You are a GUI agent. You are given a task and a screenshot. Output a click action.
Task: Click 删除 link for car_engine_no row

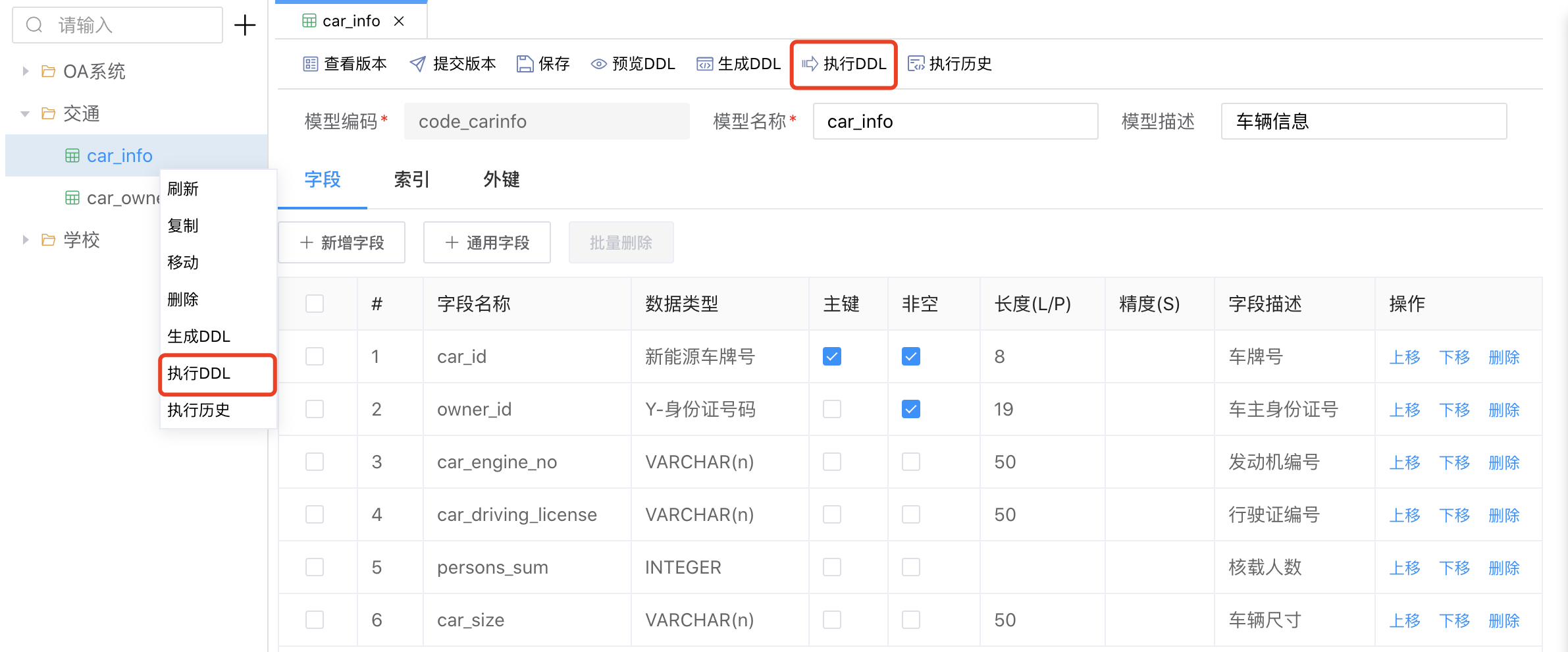click(1504, 462)
